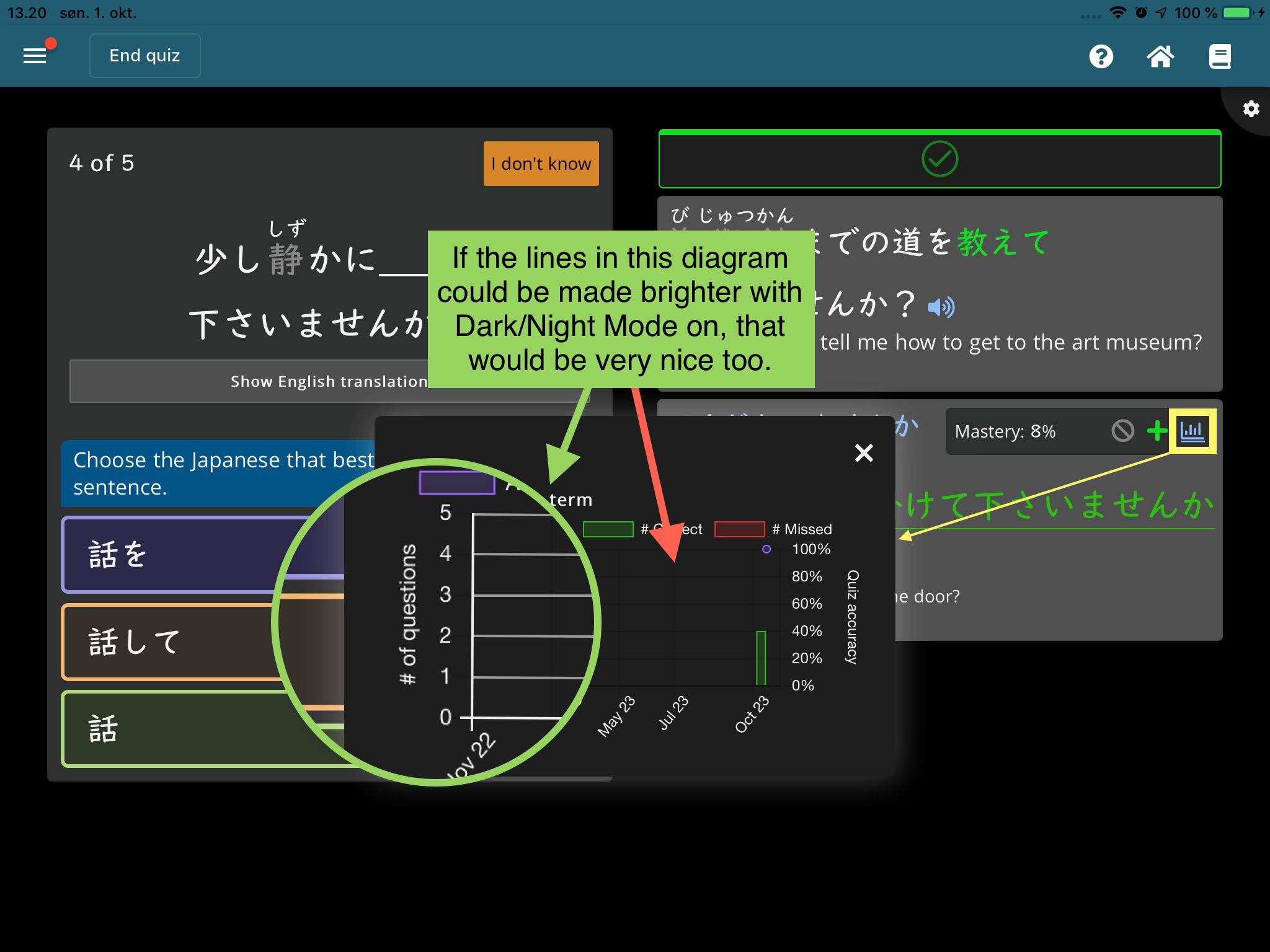
Task: Click the location arrow icon in status bar
Action: (1161, 12)
